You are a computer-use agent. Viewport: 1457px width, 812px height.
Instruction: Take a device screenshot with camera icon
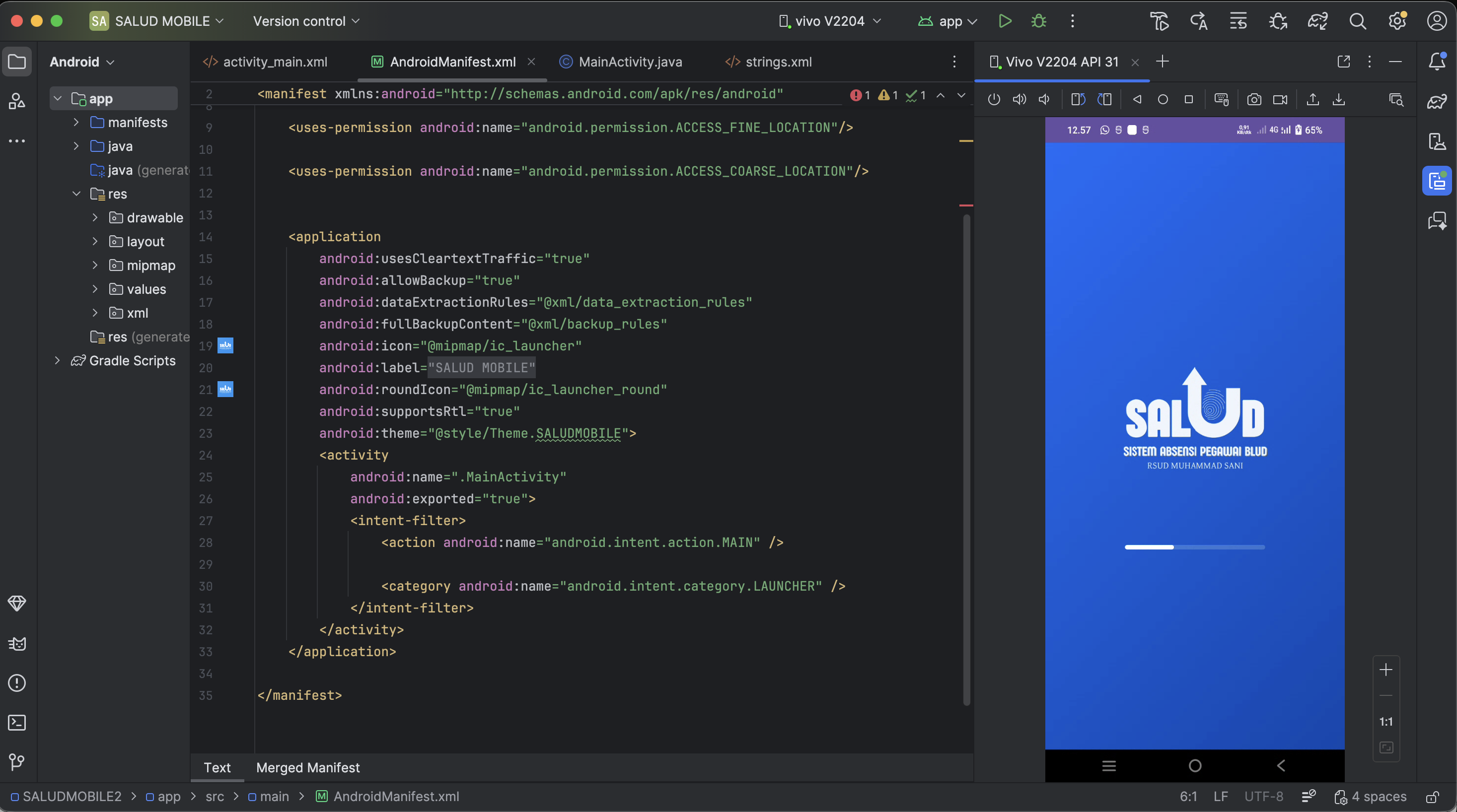click(x=1254, y=100)
